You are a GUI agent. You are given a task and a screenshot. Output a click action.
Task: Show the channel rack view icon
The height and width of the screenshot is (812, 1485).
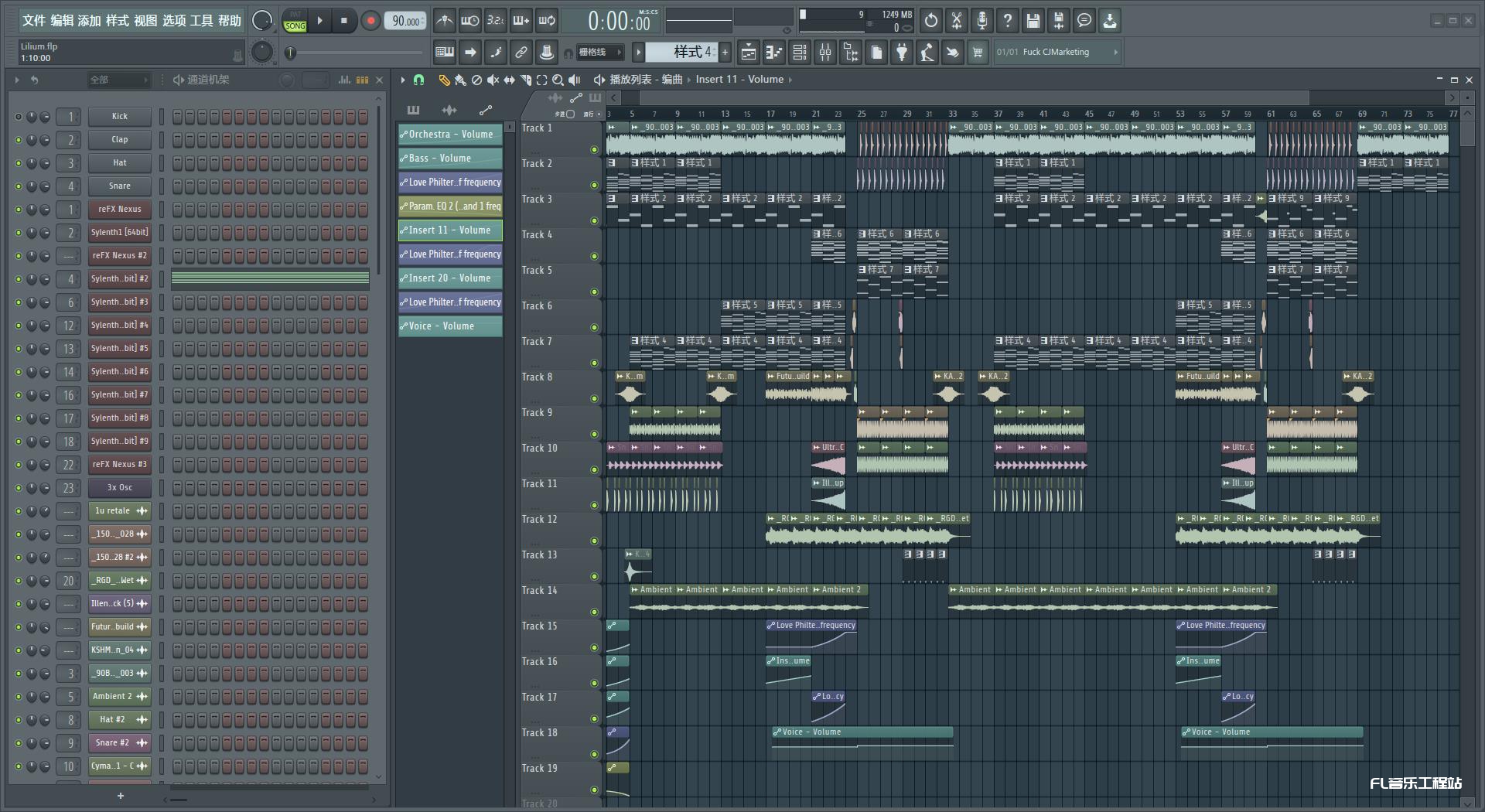pyautogui.click(x=800, y=53)
